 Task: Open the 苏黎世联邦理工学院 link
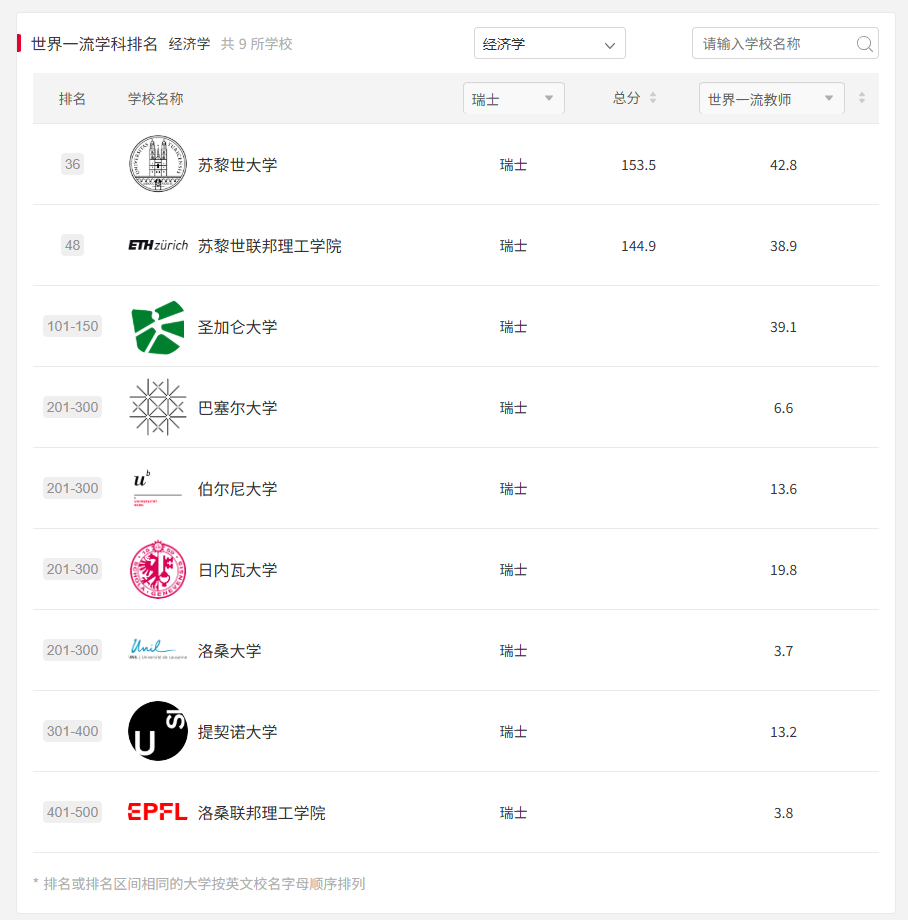(269, 246)
